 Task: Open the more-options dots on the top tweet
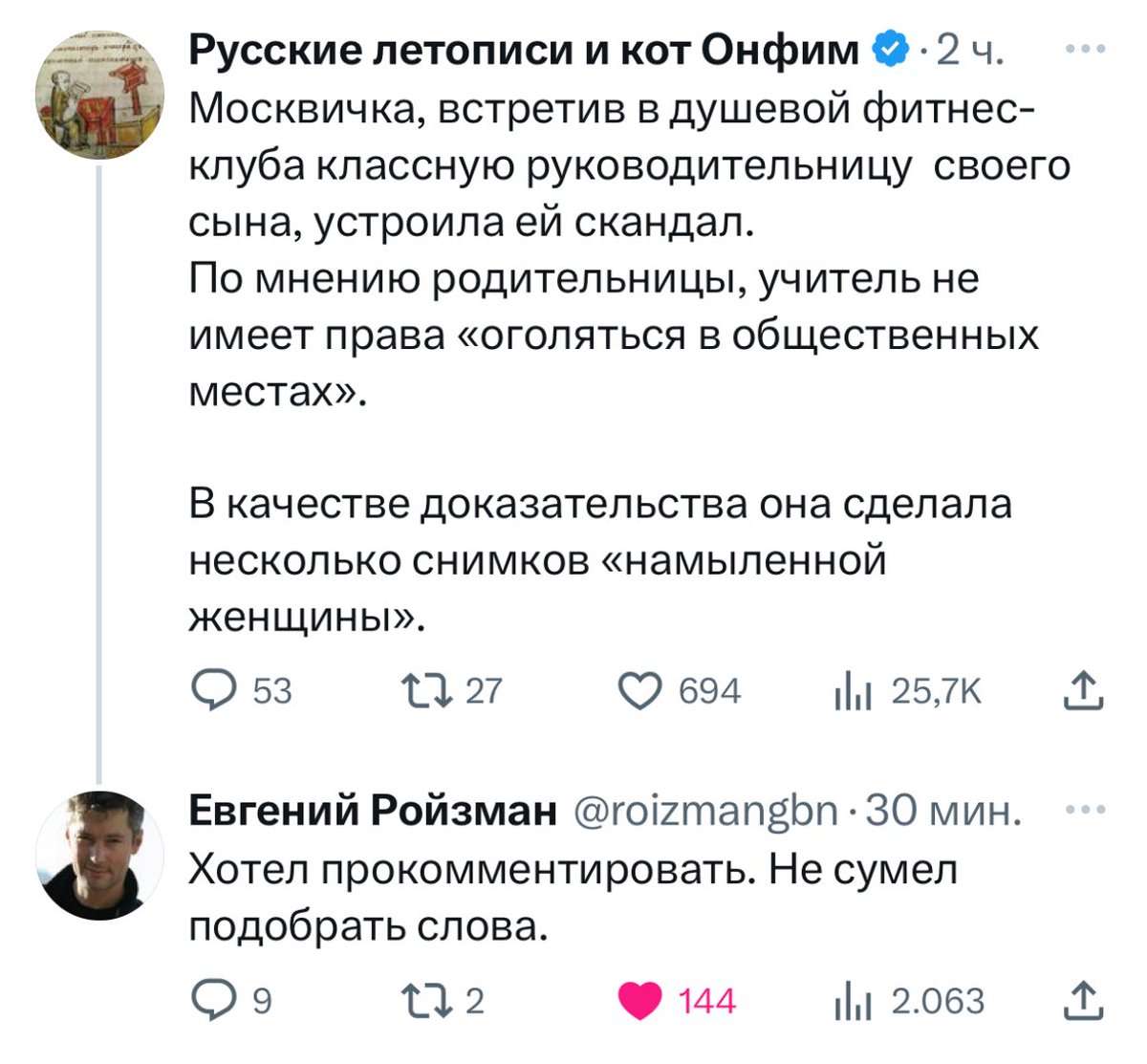click(1087, 50)
